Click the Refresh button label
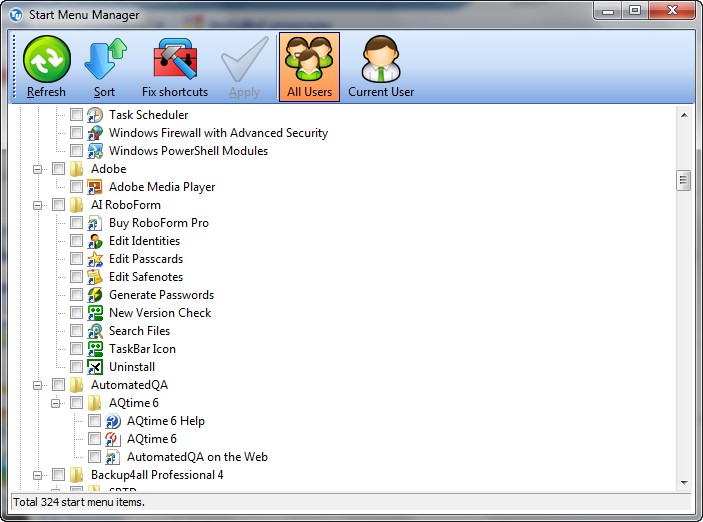Viewport: 703px width, 522px height. coord(46,92)
